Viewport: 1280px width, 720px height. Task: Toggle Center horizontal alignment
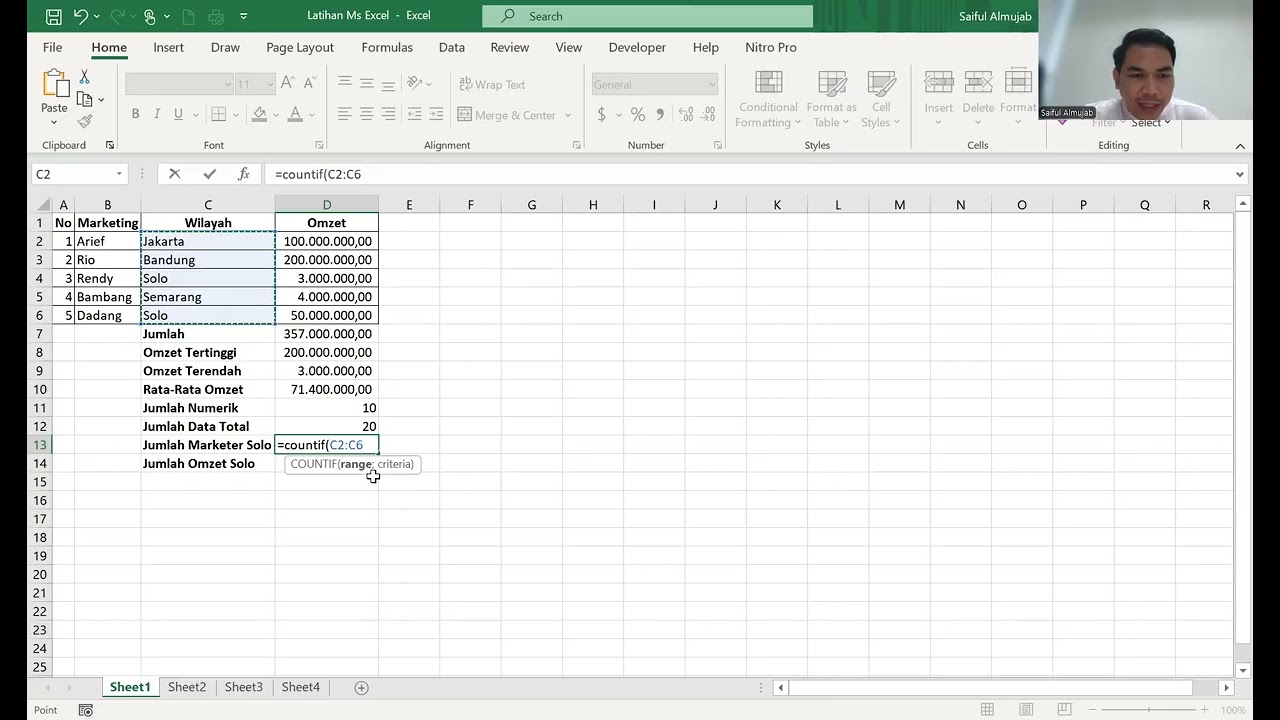pos(367,114)
